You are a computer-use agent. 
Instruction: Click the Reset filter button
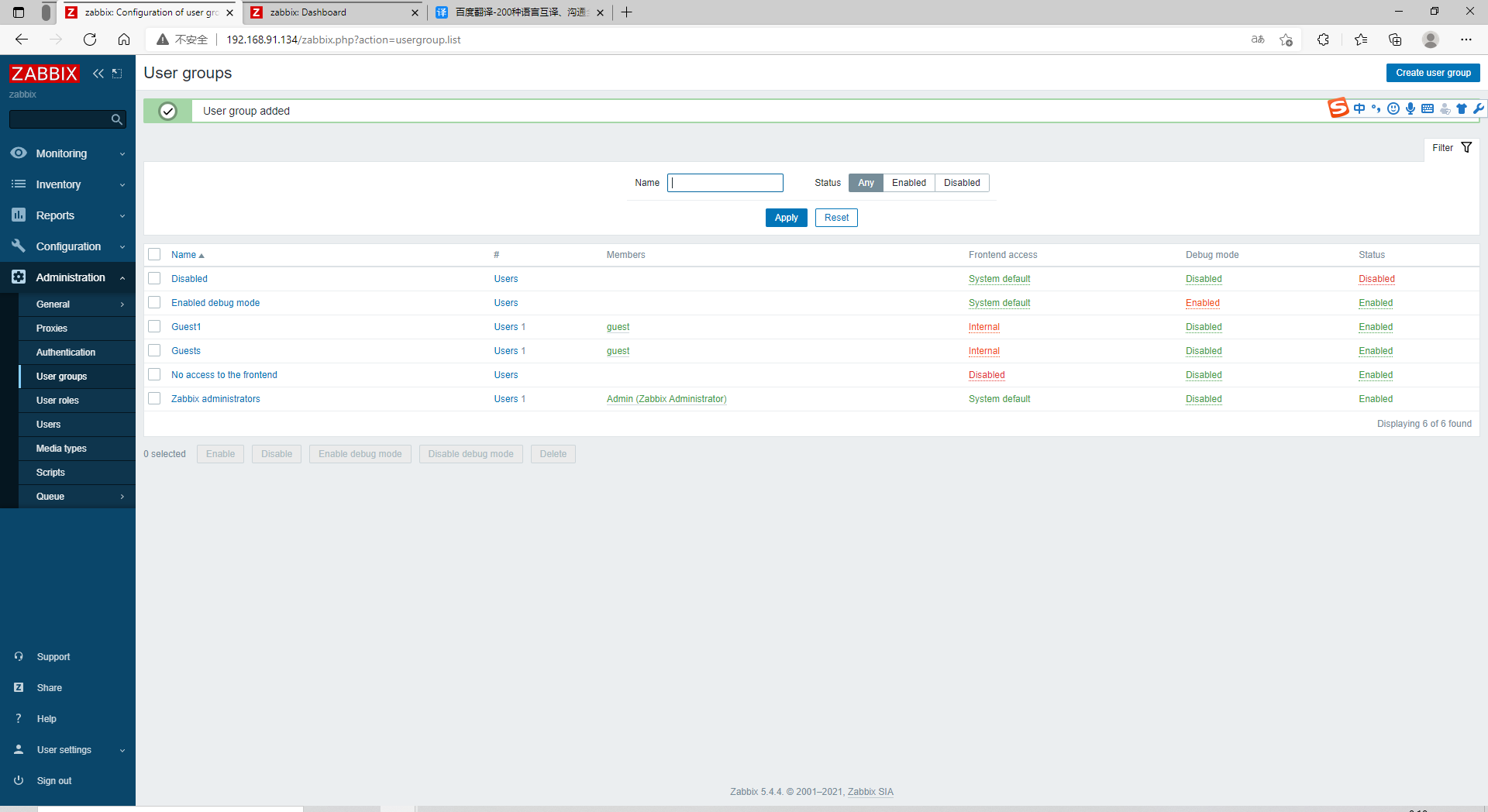836,218
